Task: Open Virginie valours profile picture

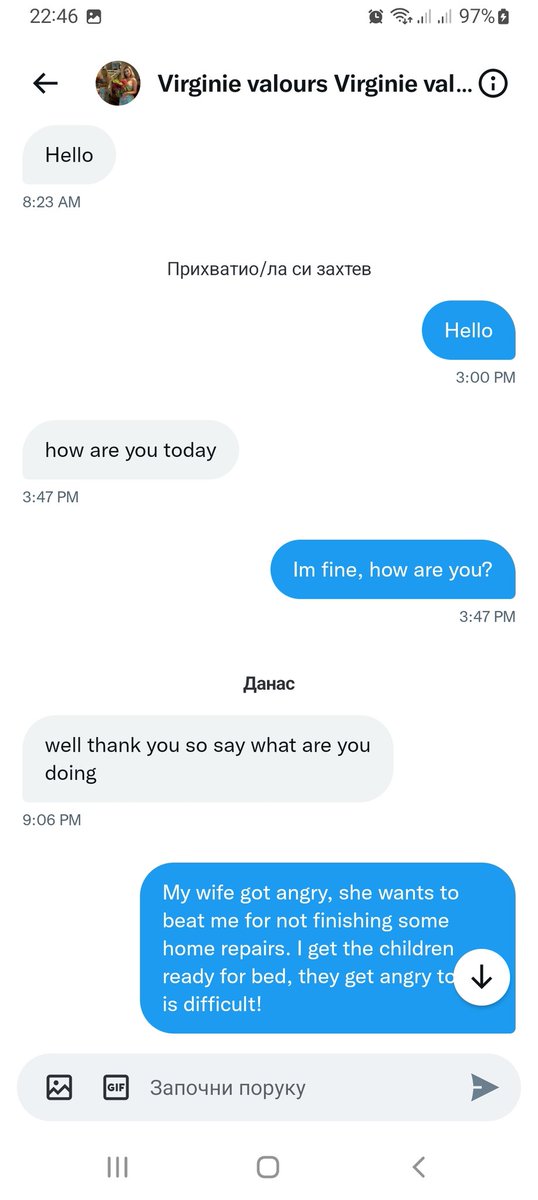Action: point(117,84)
